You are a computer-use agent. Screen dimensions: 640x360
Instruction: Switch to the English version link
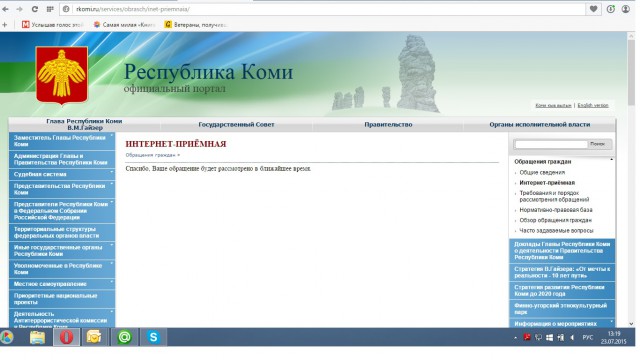click(593, 105)
